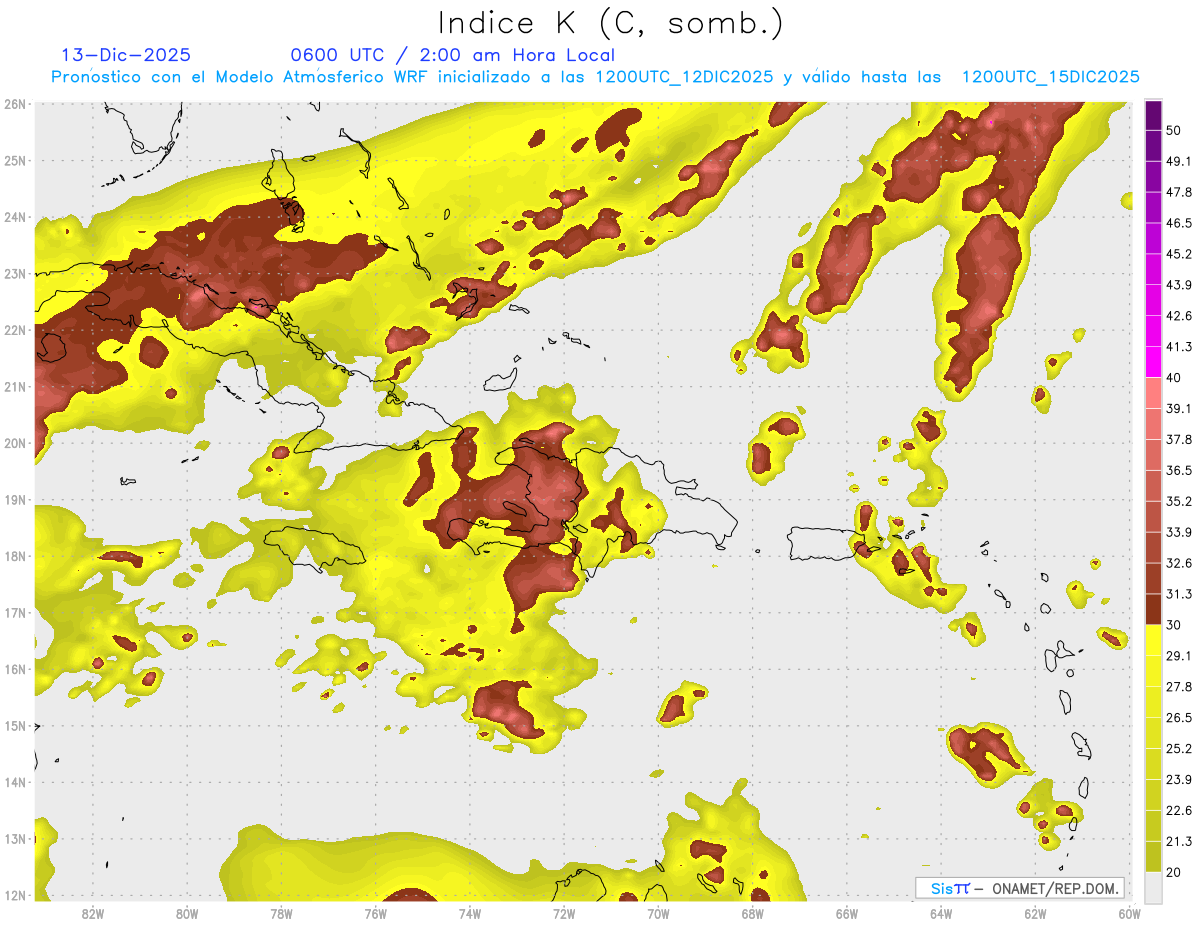The height and width of the screenshot is (927, 1200).
Task: Click the longitude axis label '76W'
Action: 375,913
